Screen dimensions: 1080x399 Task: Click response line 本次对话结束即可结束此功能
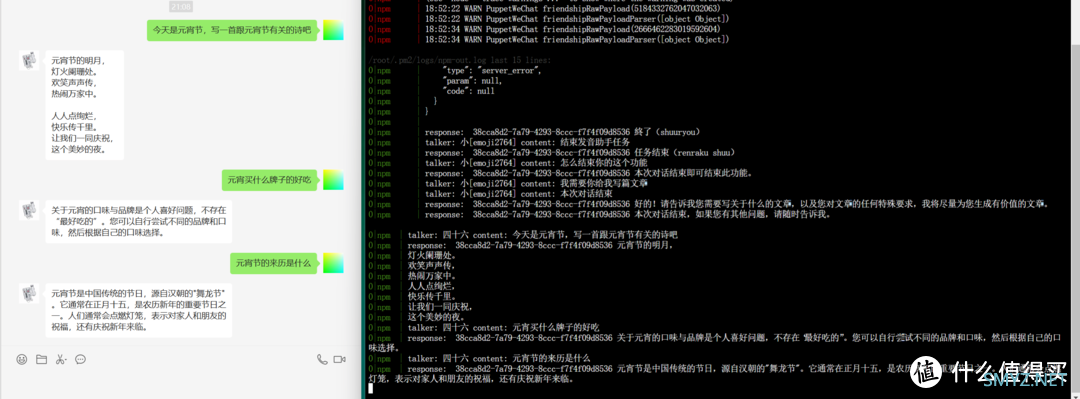[590, 173]
